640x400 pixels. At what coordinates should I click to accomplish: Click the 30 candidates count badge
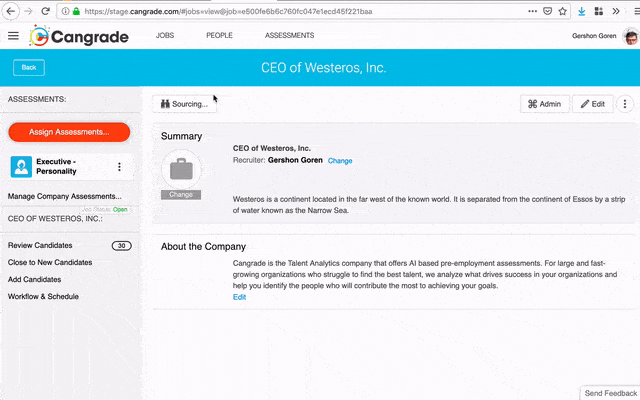tap(122, 246)
